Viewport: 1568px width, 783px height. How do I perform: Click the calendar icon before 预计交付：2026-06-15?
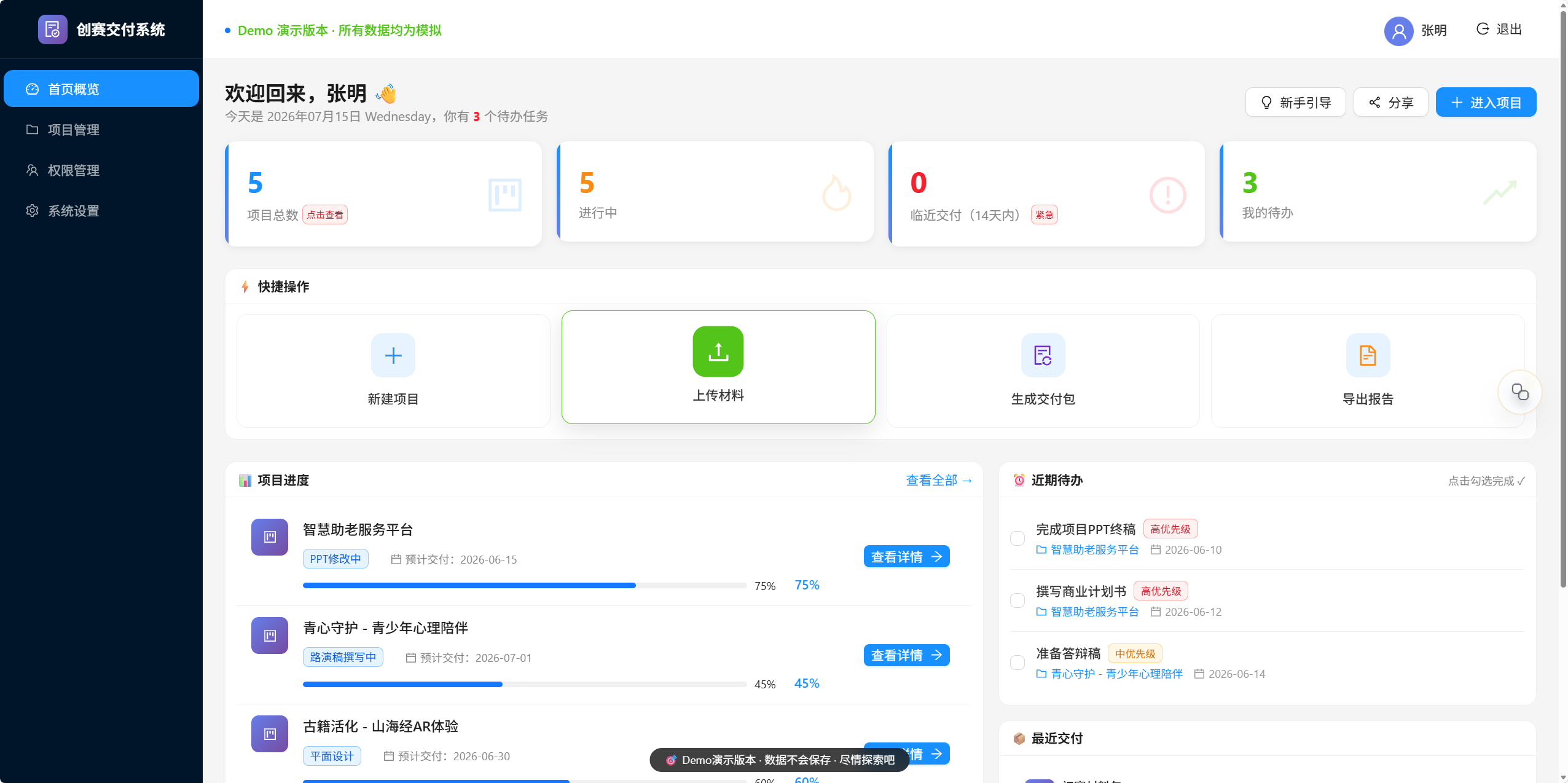coord(396,559)
